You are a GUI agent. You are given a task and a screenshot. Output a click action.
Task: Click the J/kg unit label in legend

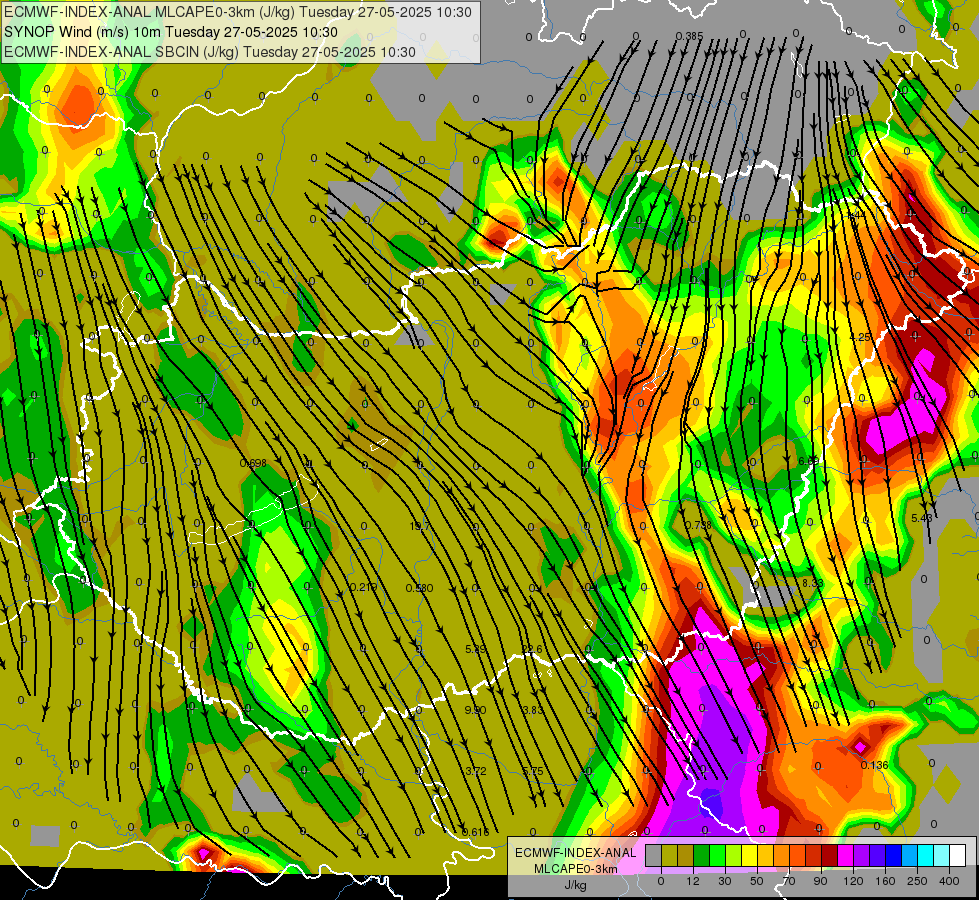(x=575, y=885)
